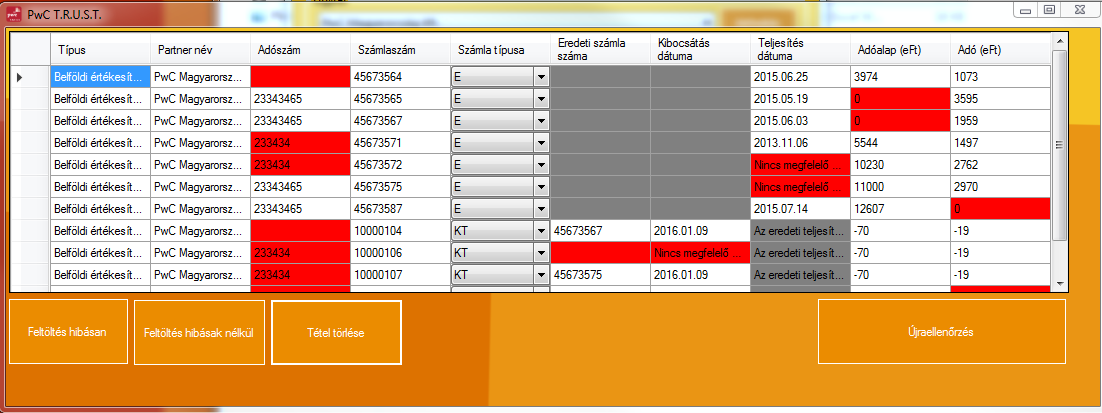
Task: Open Számla típusa dropdown for invoice 45673572
Action: pyautogui.click(x=541, y=166)
